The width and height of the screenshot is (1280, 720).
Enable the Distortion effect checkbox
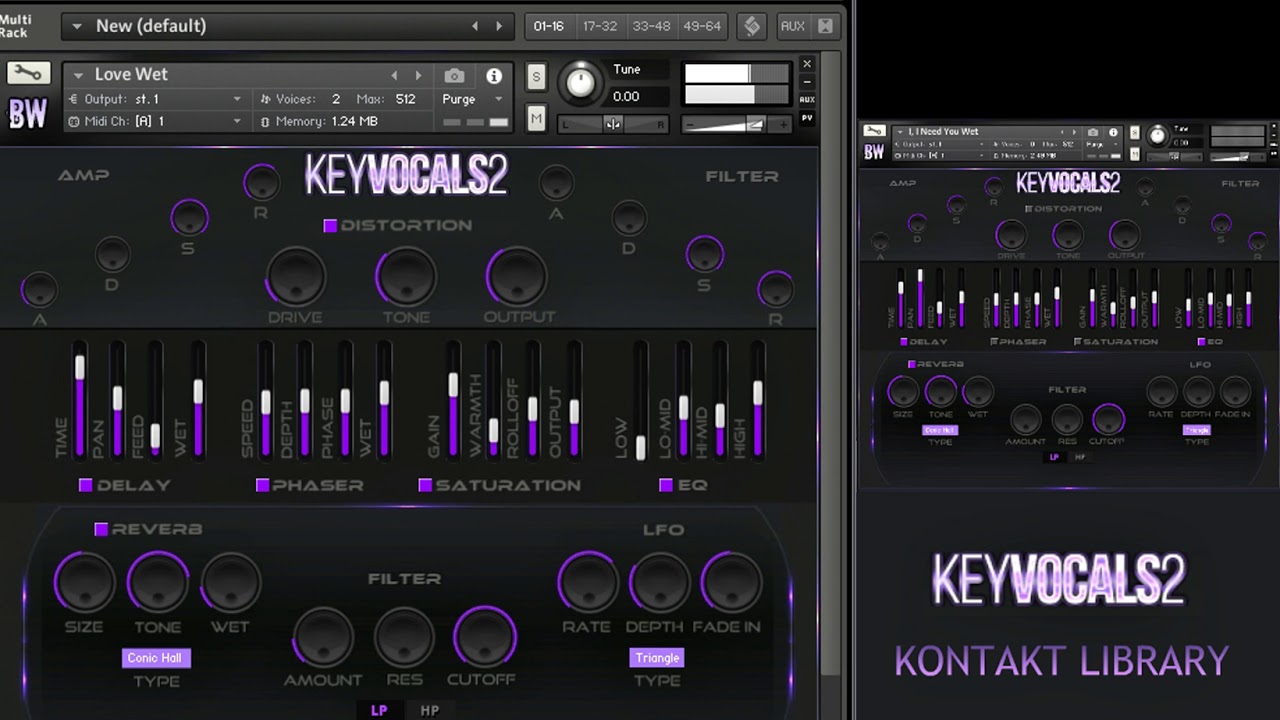331,226
